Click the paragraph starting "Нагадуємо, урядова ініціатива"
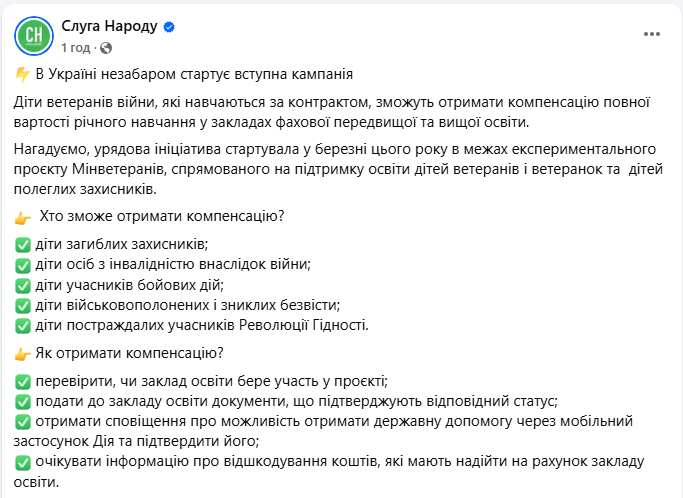Image resolution: width=683 pixels, height=498 pixels. pyautogui.click(x=330, y=169)
